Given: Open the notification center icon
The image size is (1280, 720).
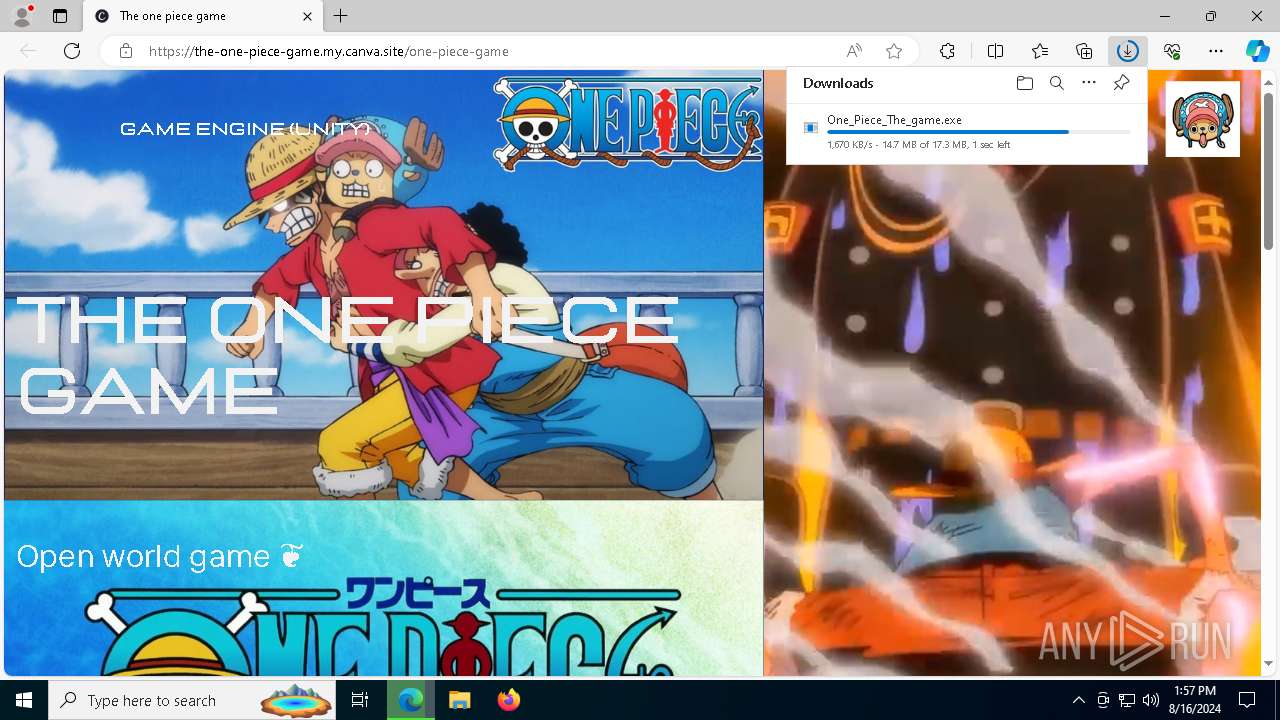Looking at the screenshot, I should coord(1247,700).
